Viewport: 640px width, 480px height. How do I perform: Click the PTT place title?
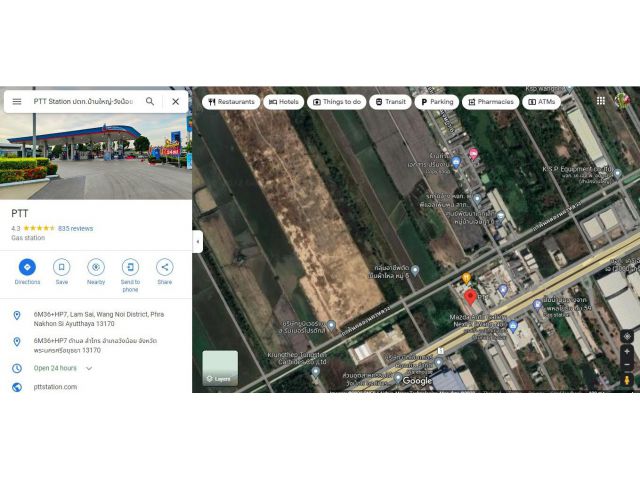pyautogui.click(x=20, y=213)
